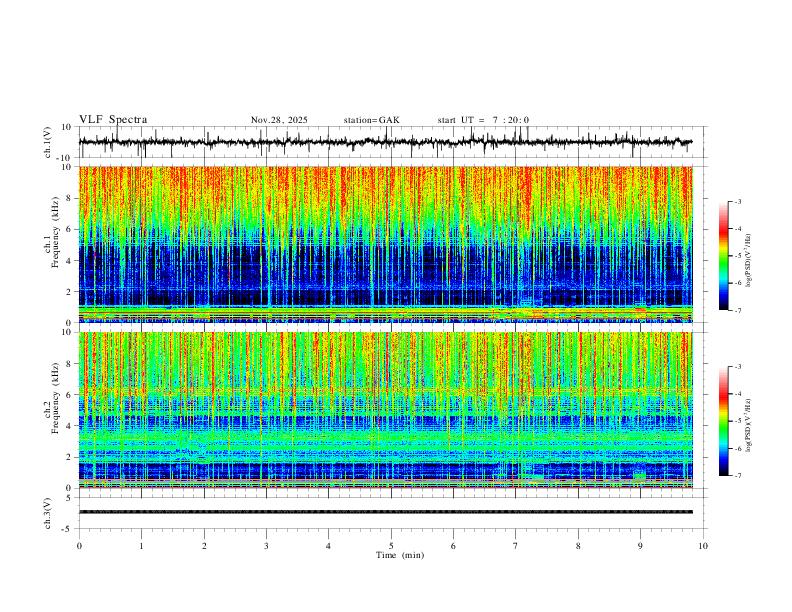Click the '-4' value on ch.2 colorbar
The image size is (792, 612).
(737, 394)
